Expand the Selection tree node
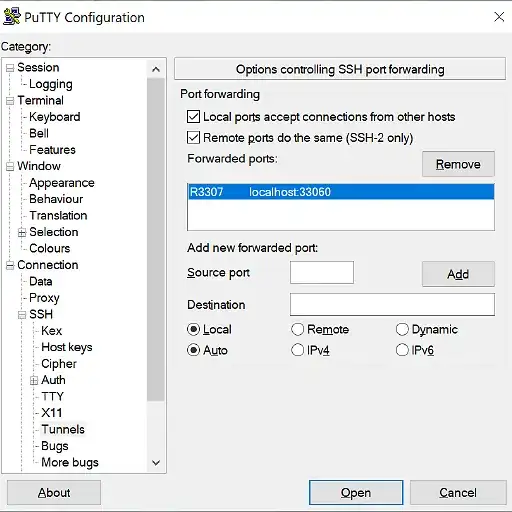 pos(22,232)
